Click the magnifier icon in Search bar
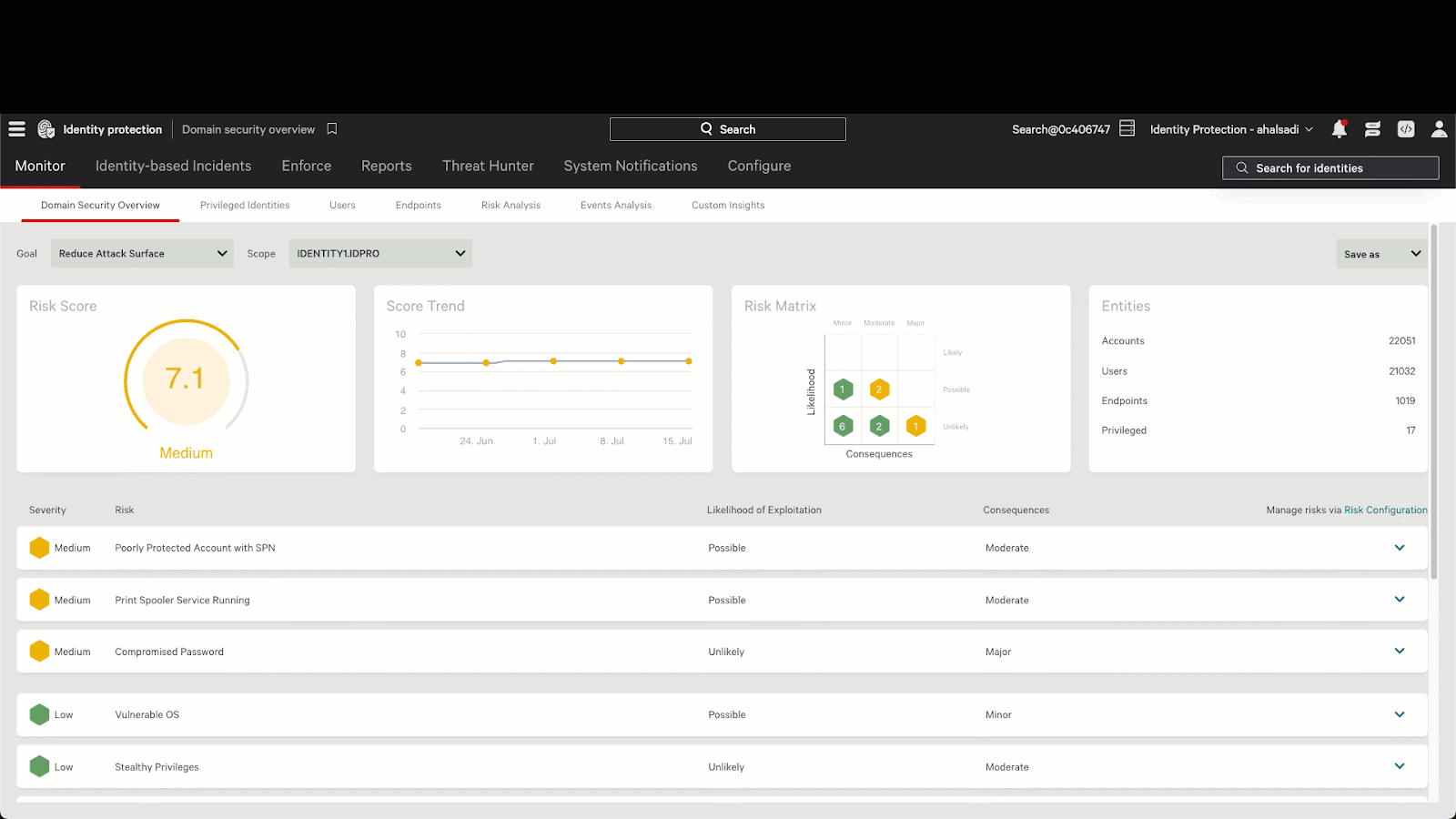 [706, 129]
